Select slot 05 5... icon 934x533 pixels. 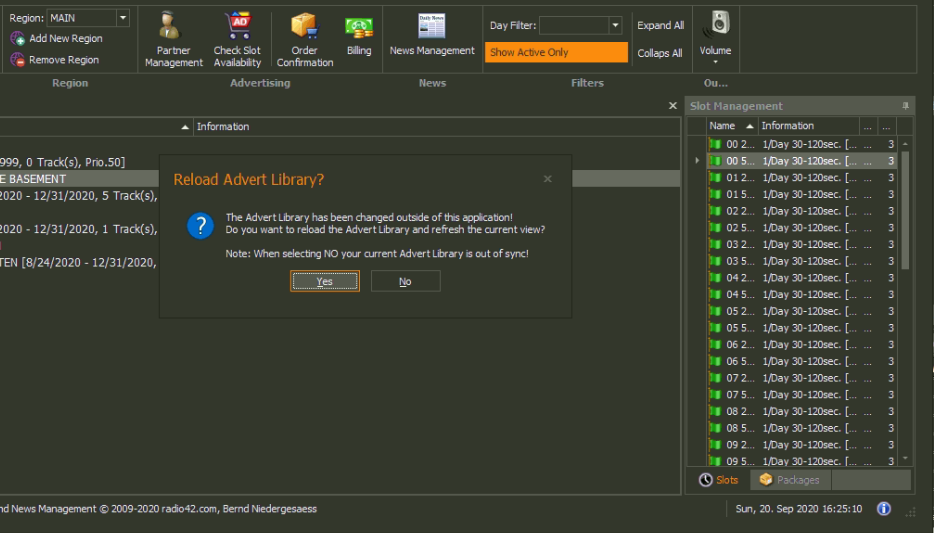[715, 328]
